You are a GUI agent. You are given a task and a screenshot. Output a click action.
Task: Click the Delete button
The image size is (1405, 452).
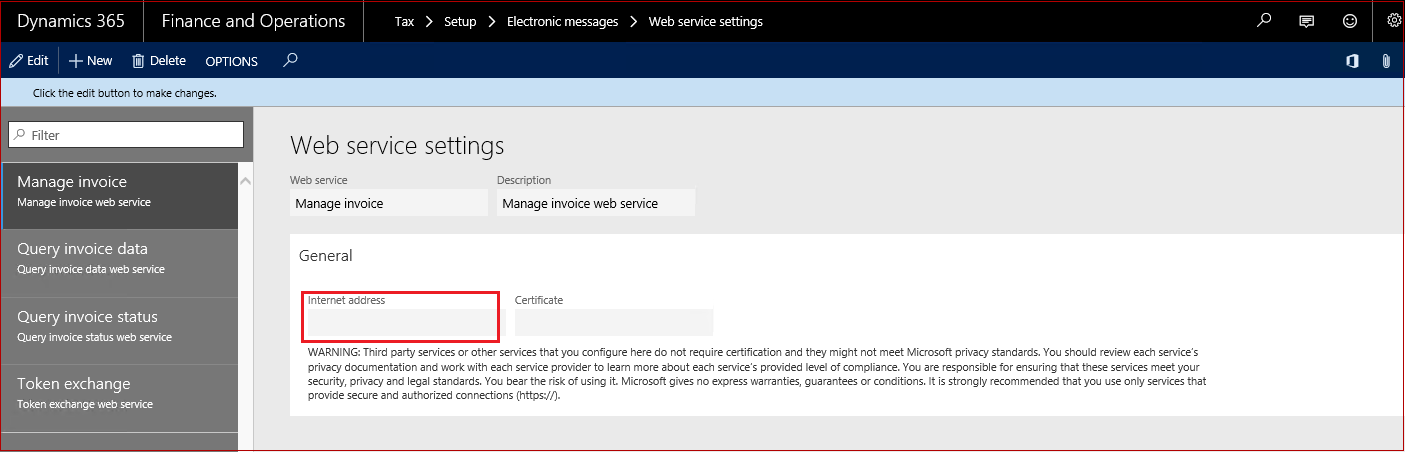[159, 60]
